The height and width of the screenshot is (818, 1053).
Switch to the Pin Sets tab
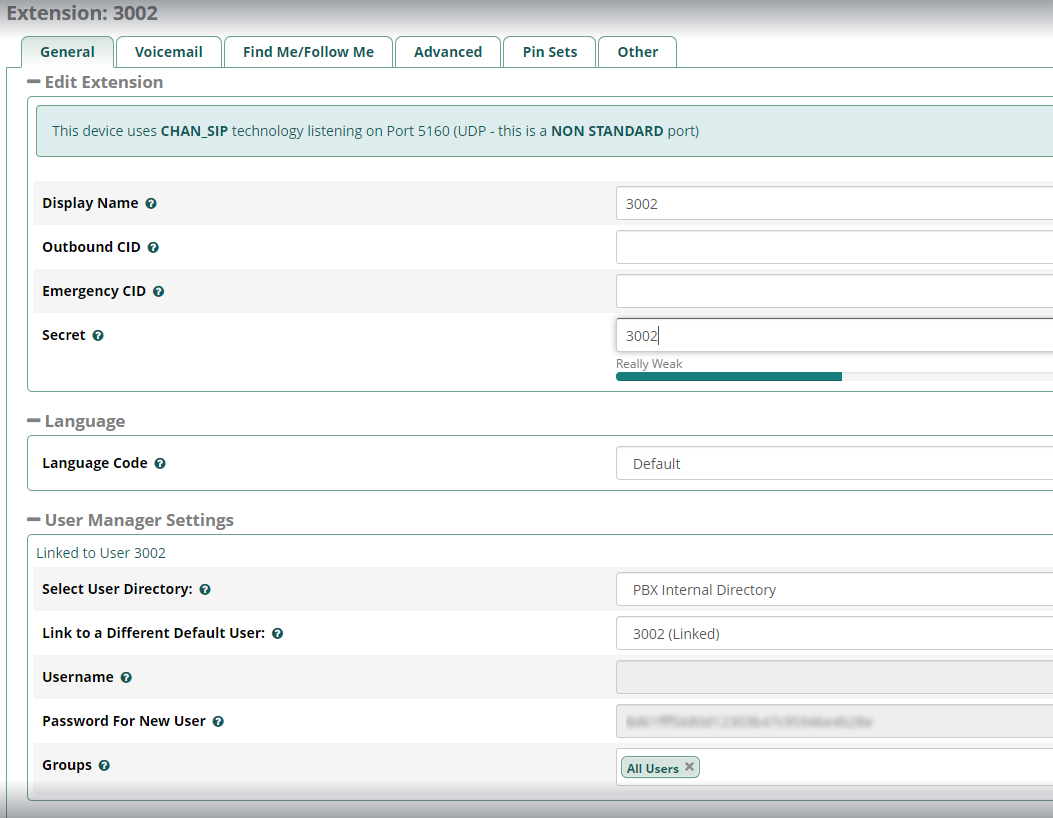550,52
